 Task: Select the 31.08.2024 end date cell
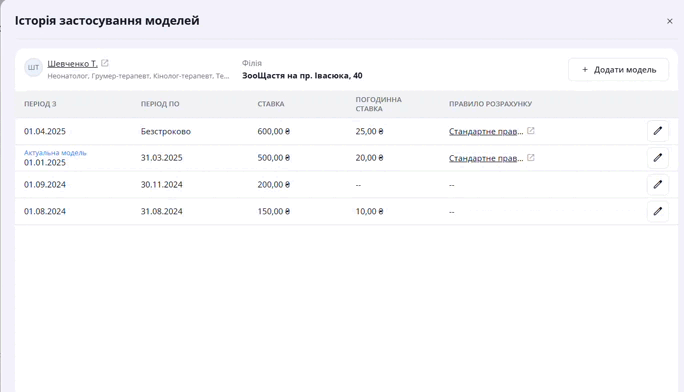click(161, 211)
